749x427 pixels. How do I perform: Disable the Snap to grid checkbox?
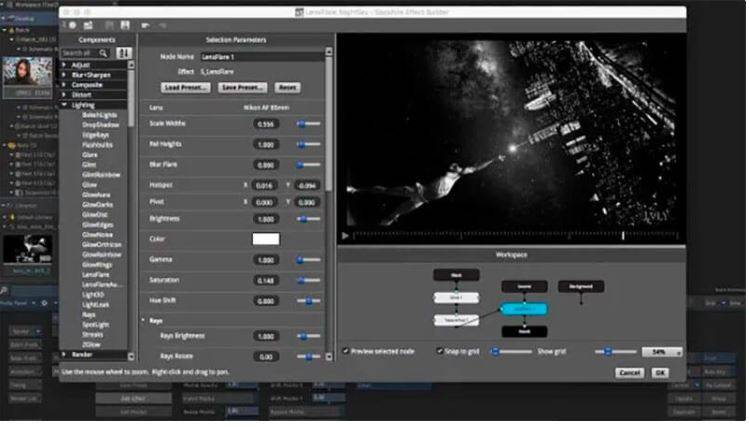[x=440, y=352]
